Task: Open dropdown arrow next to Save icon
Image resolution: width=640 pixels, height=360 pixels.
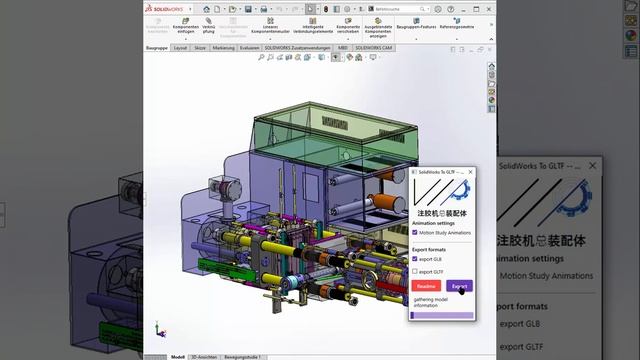Action: tap(256, 9)
